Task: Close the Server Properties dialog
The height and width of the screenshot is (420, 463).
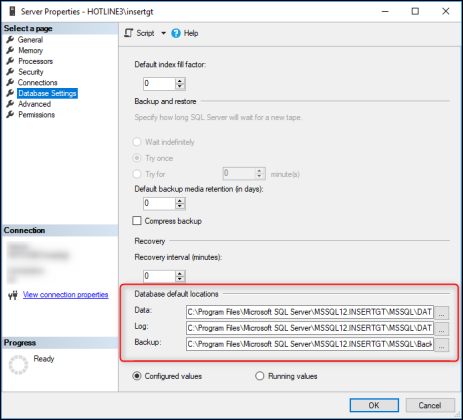Action: pos(446,11)
